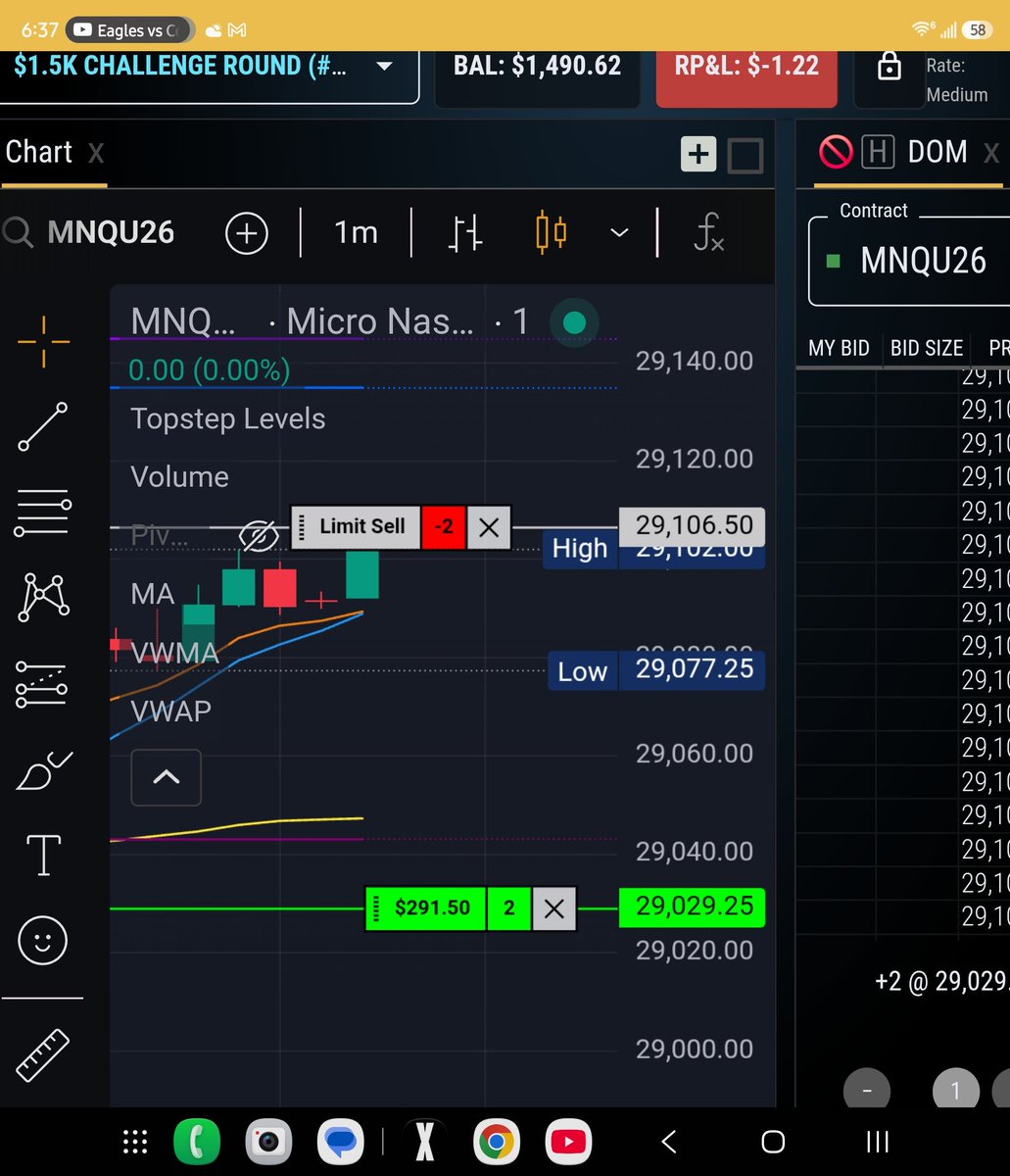Click the 29,106.50 price label
Viewport: 1010px width, 1176px height.
tap(692, 526)
